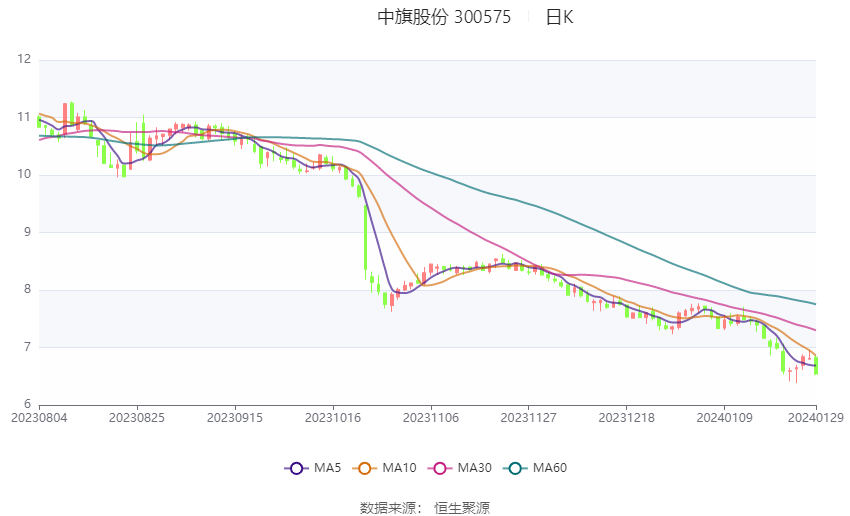The image size is (850, 516).
Task: Select the 日K period label
Action: click(x=559, y=17)
